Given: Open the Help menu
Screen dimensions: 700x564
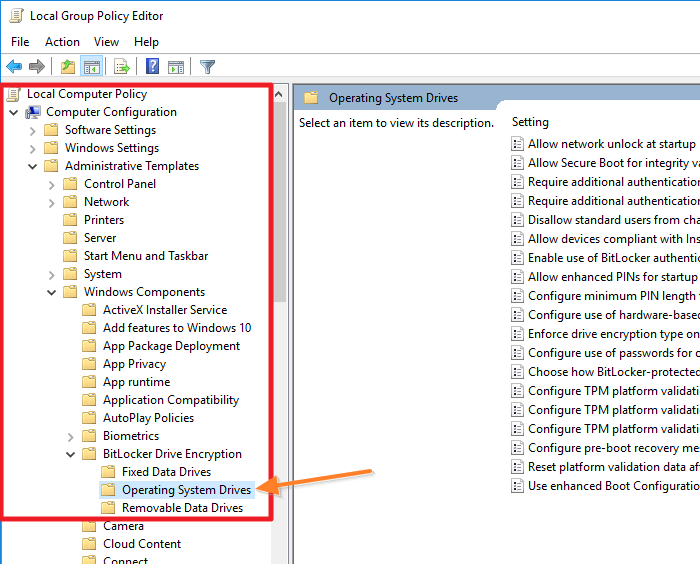Looking at the screenshot, I should (146, 42).
